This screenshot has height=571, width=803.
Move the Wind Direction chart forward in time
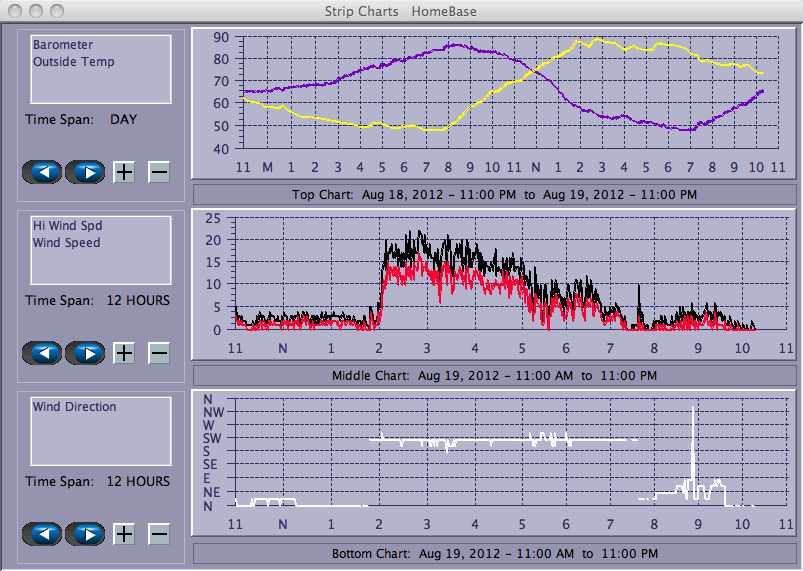(86, 534)
